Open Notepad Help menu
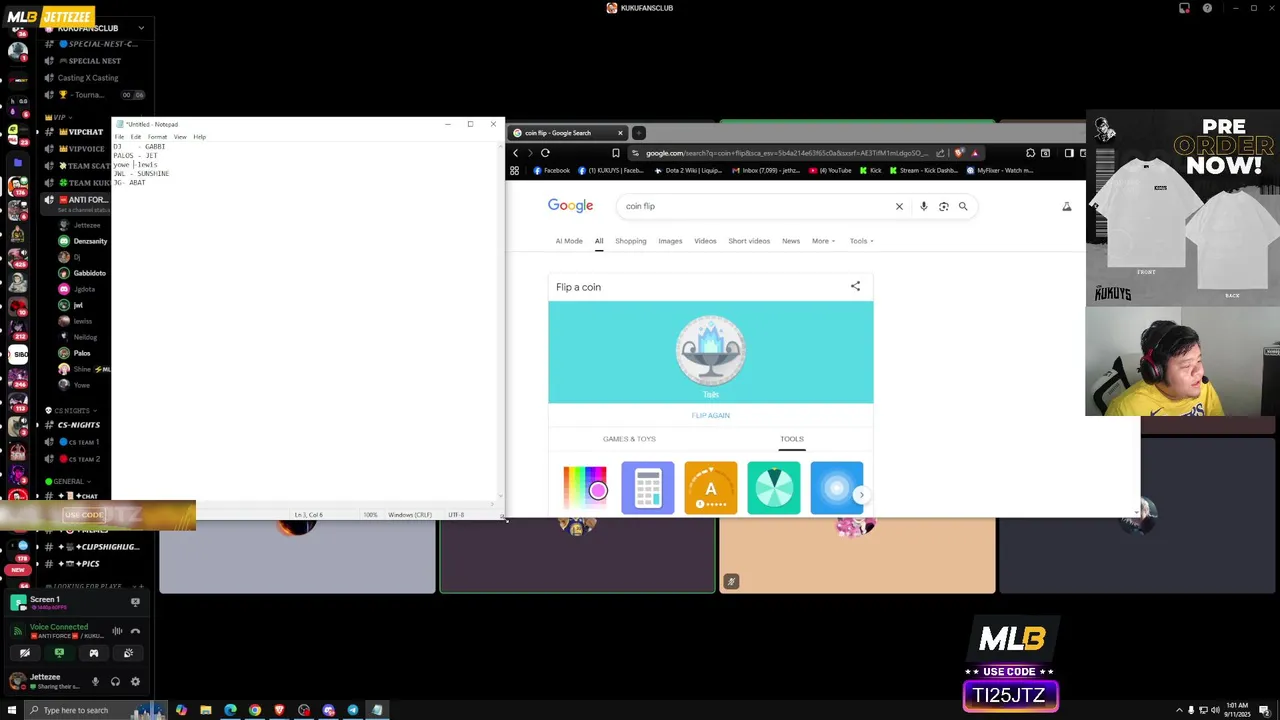Screen dimensions: 1280x720 pyautogui.click(x=199, y=137)
